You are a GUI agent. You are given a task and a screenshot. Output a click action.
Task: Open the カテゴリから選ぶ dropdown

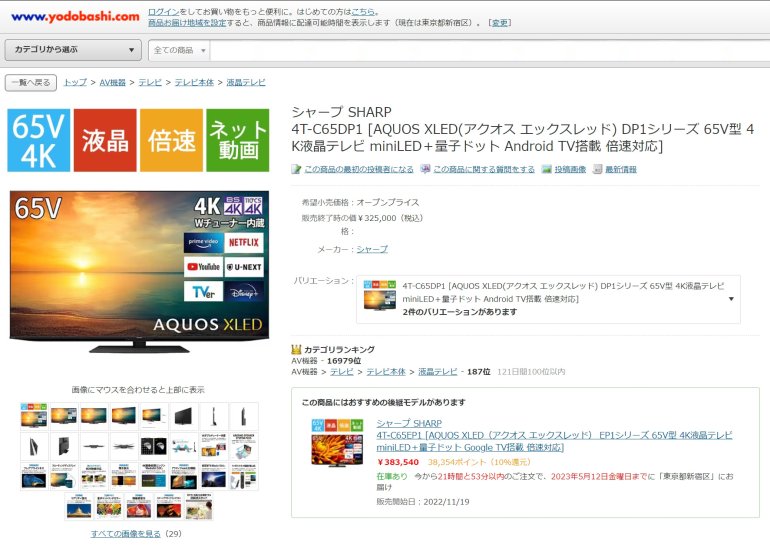pos(73,50)
